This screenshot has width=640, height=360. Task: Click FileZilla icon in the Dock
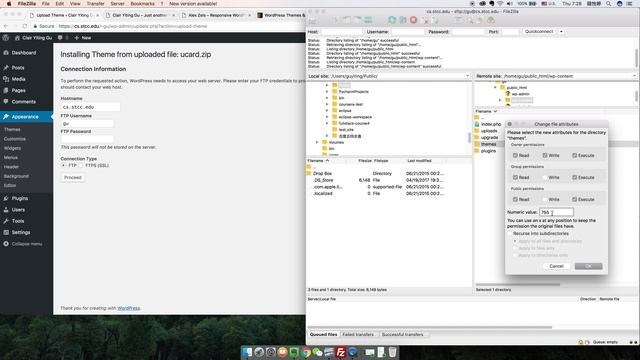tap(341, 352)
